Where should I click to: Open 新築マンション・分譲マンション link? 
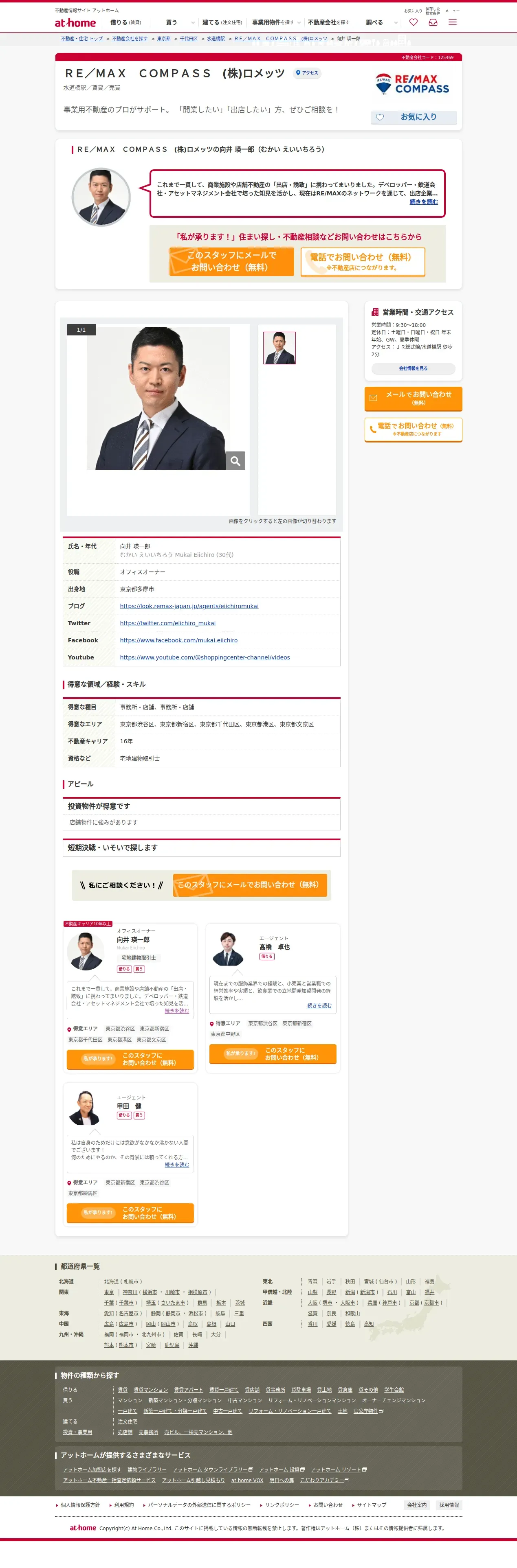185,1400
